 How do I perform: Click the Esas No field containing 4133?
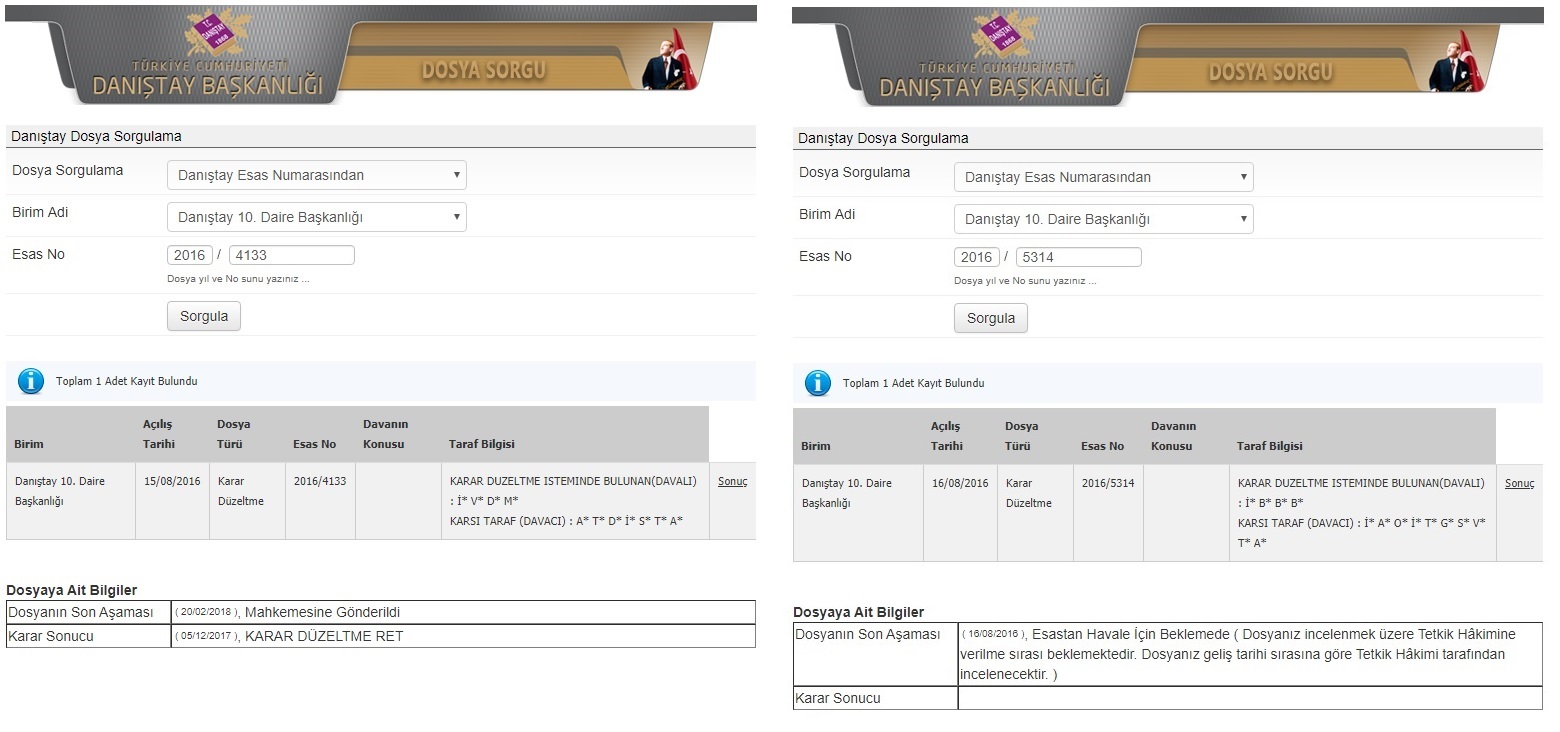(291, 255)
